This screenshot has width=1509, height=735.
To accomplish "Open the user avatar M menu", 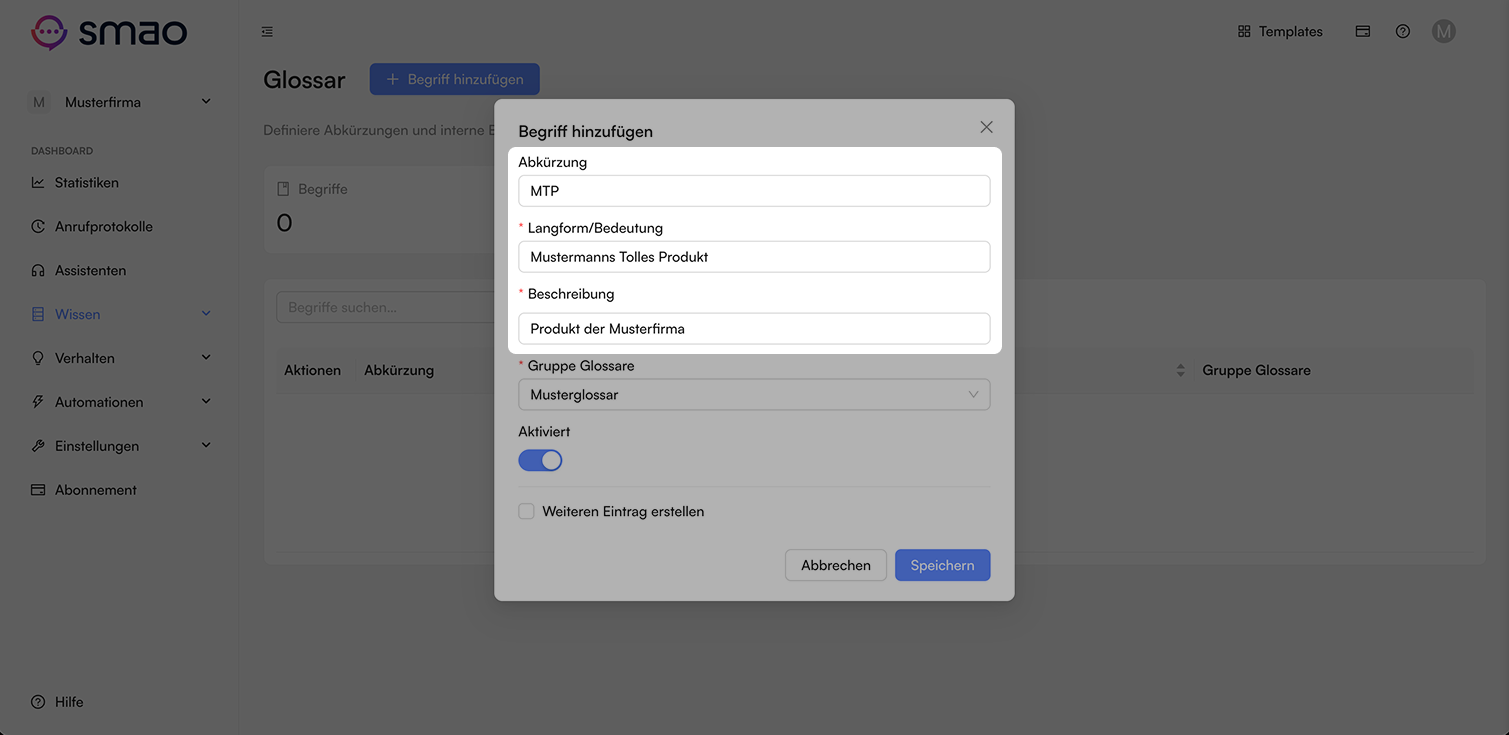I will (x=1443, y=32).
